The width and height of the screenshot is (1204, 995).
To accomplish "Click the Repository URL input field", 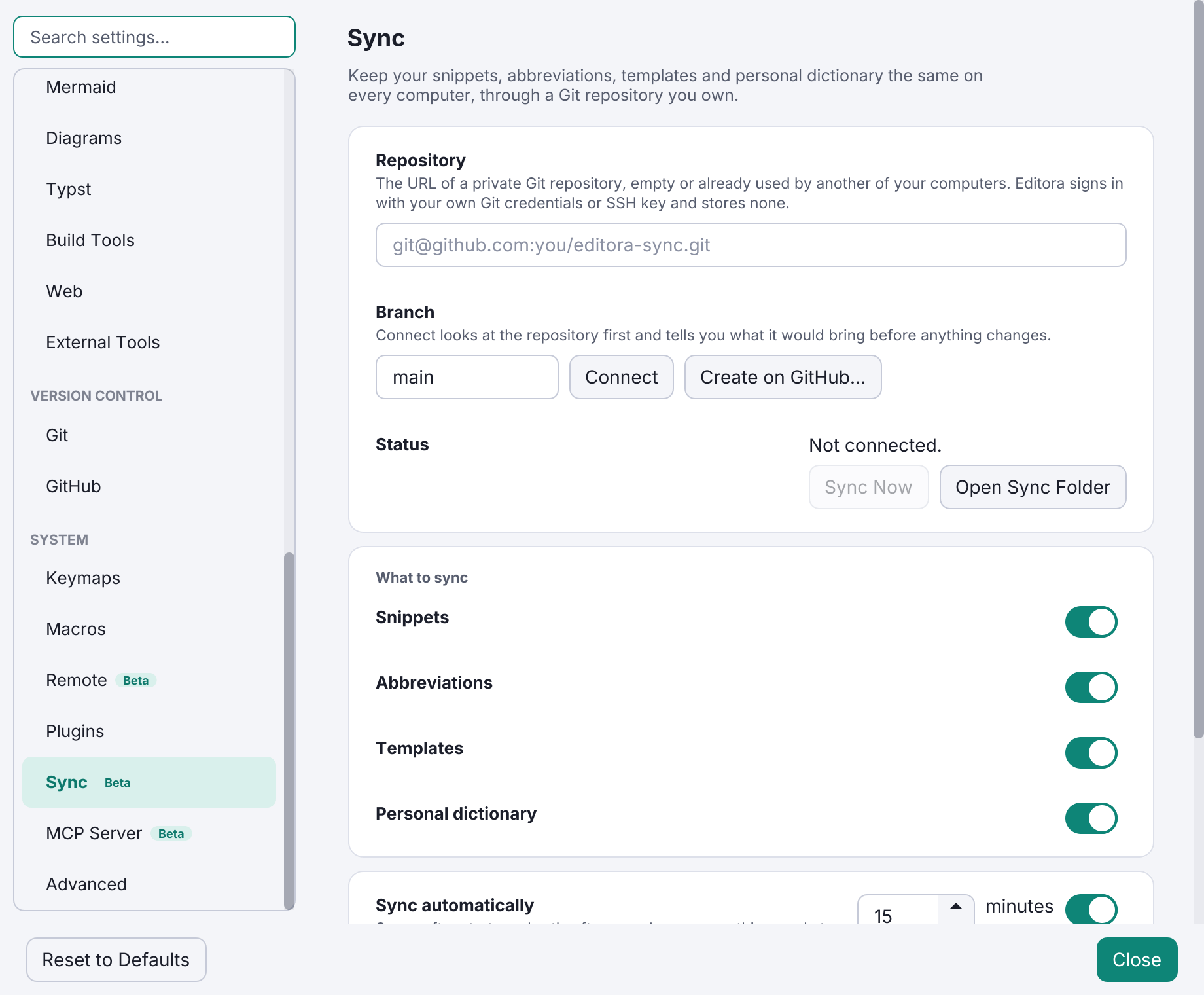I will (x=751, y=245).
